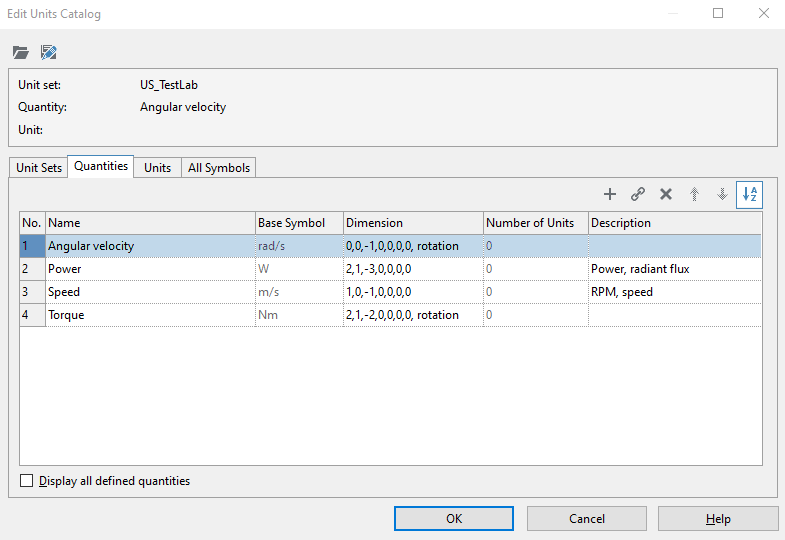Enable Display all defined quantities checkbox
Screen dimensions: 785x540
coord(27,481)
